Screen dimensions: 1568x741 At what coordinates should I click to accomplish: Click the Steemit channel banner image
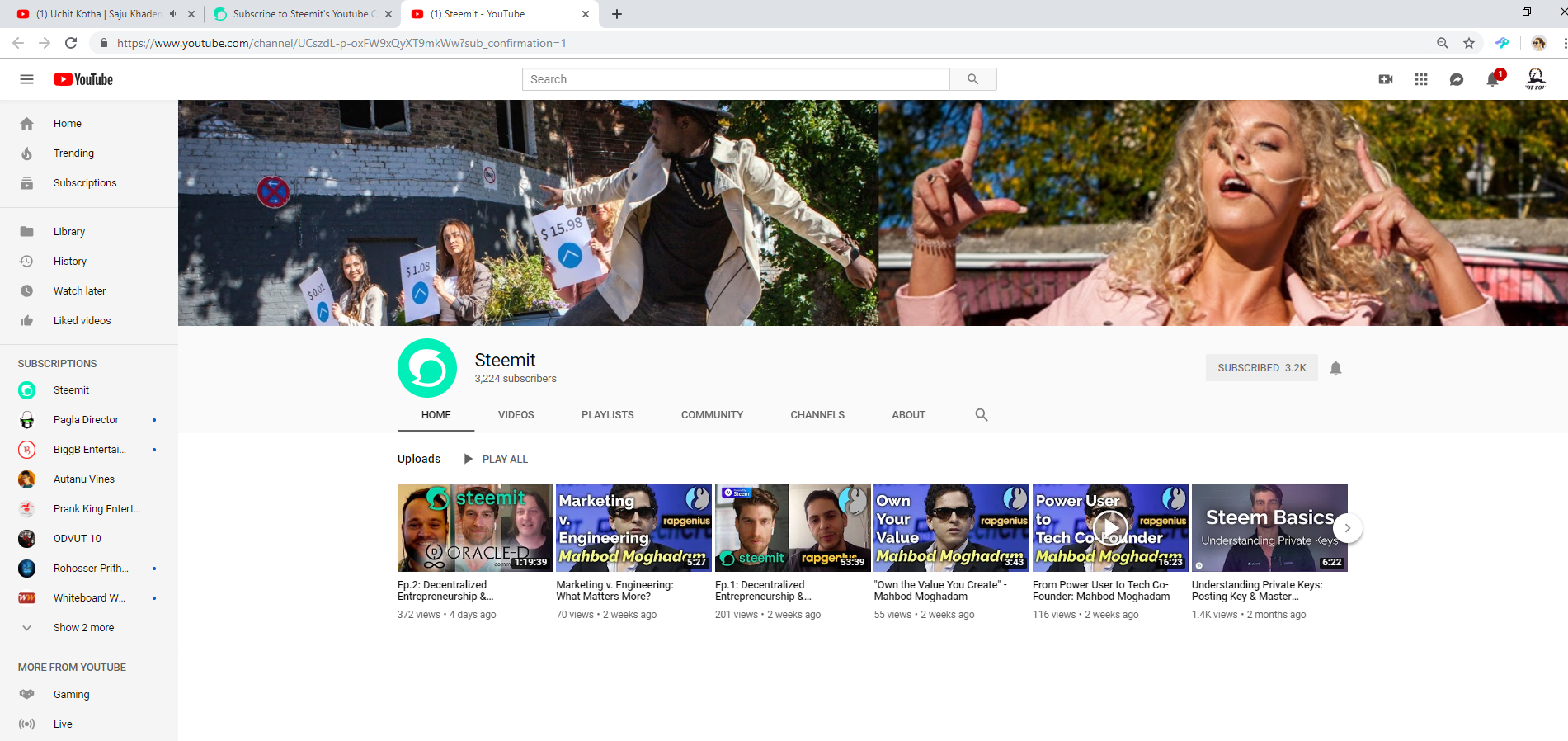pyautogui.click(x=873, y=213)
